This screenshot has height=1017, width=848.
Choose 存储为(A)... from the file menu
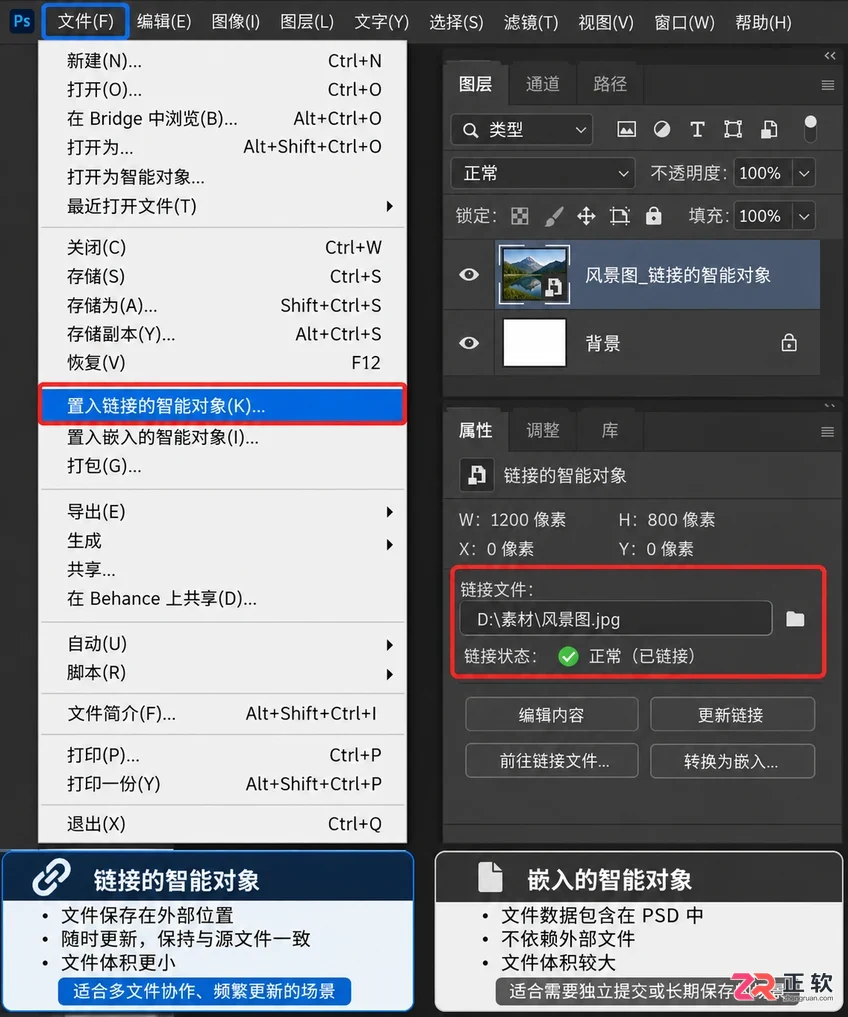223,305
